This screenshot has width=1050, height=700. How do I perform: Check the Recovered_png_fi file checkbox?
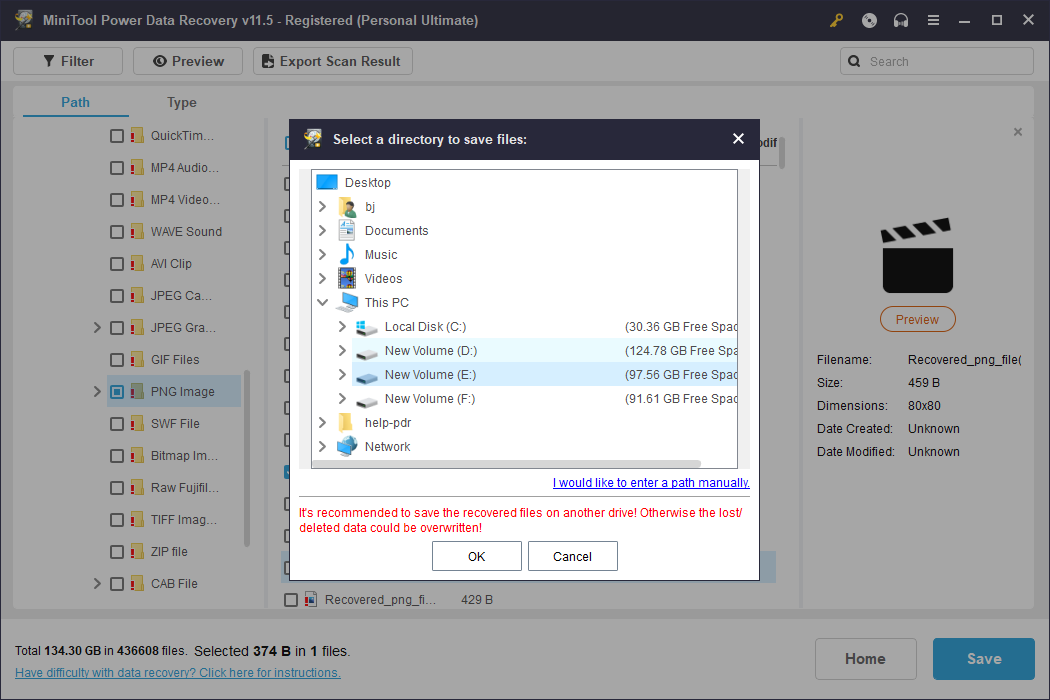pos(291,600)
